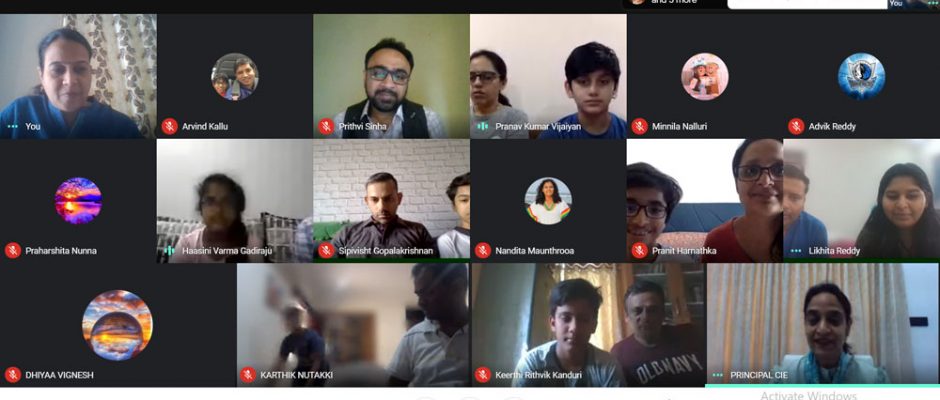Click Haasini Varma Gadiraju's audio indicator
Image resolution: width=940 pixels, height=400 pixels.
[170, 251]
